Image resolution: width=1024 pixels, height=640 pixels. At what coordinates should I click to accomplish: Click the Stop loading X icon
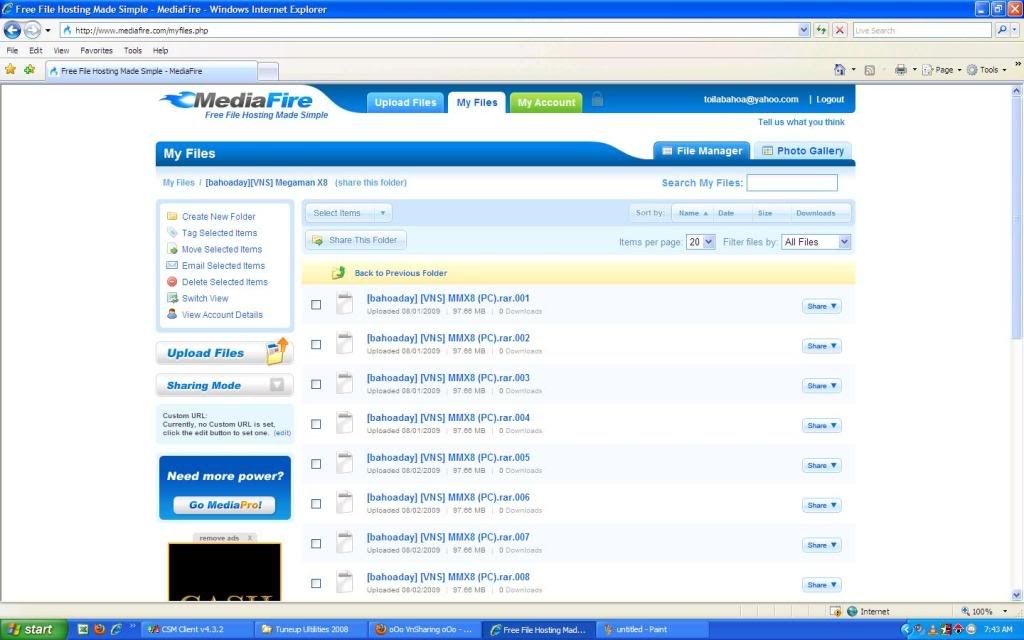coord(840,30)
